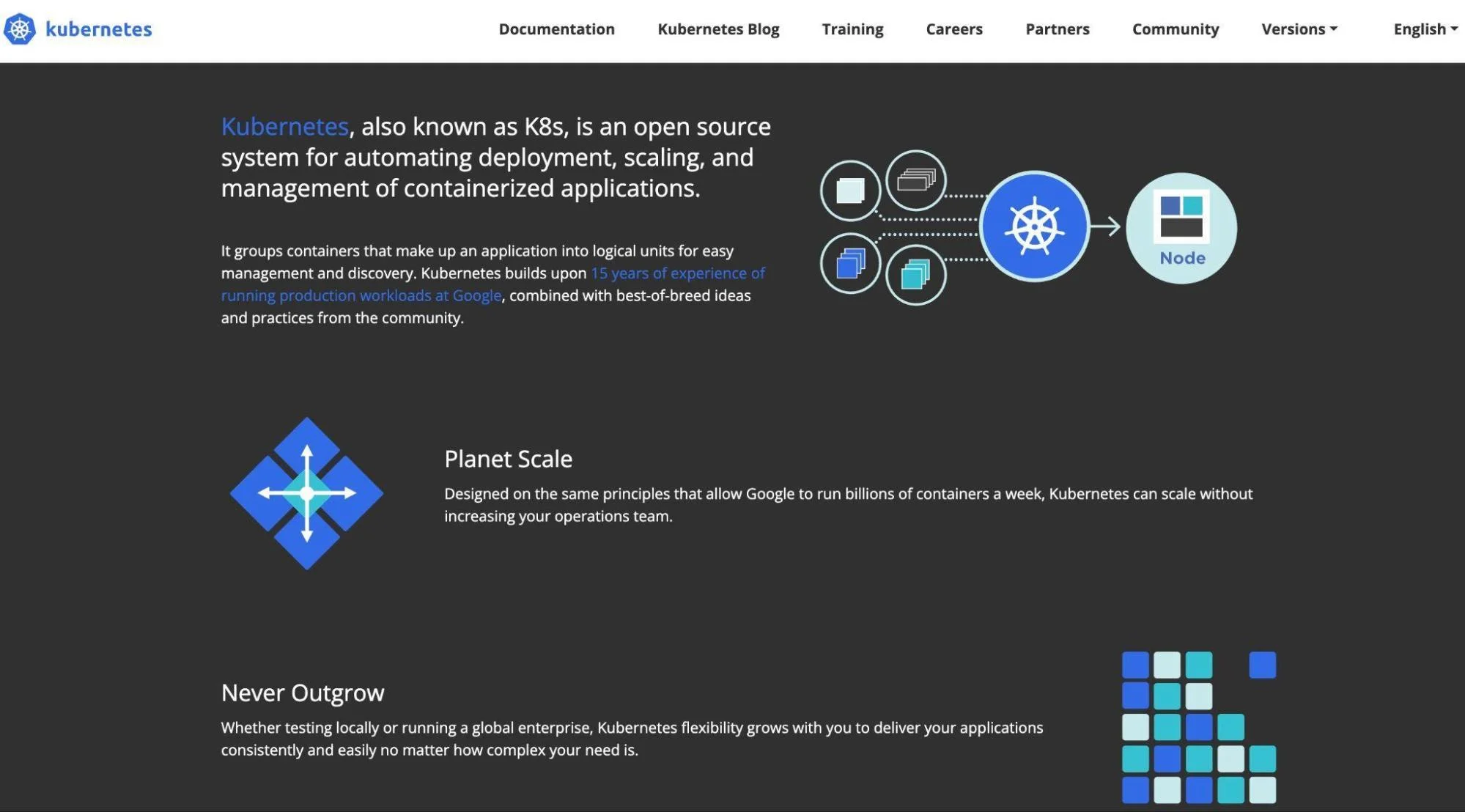1465x812 pixels.
Task: Open the 15 years of experience link
Action: tap(676, 273)
